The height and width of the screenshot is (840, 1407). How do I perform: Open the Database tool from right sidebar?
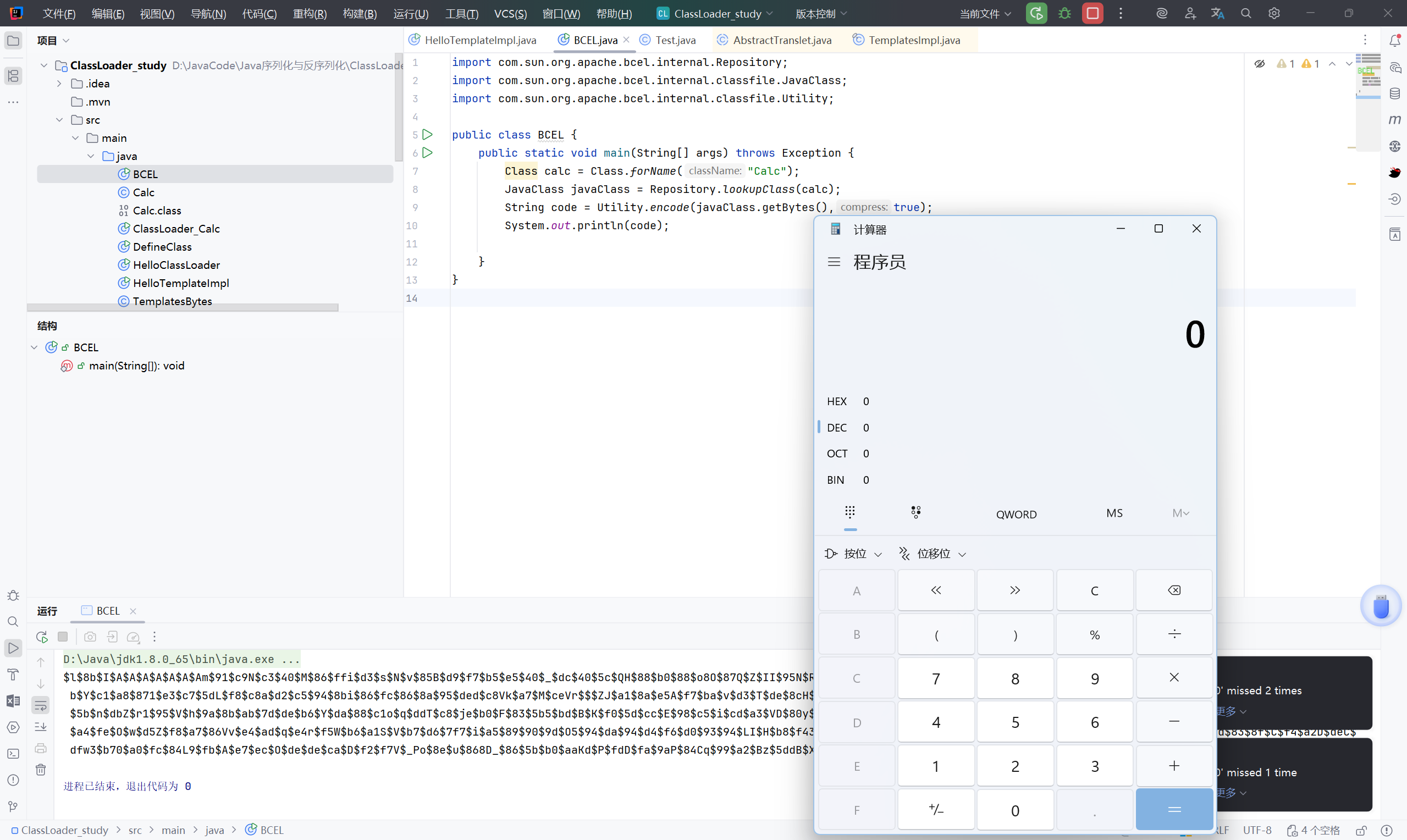pyautogui.click(x=1394, y=93)
